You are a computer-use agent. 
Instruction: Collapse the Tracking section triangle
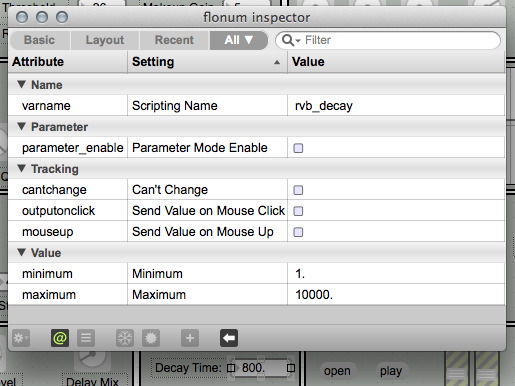pos(22,168)
